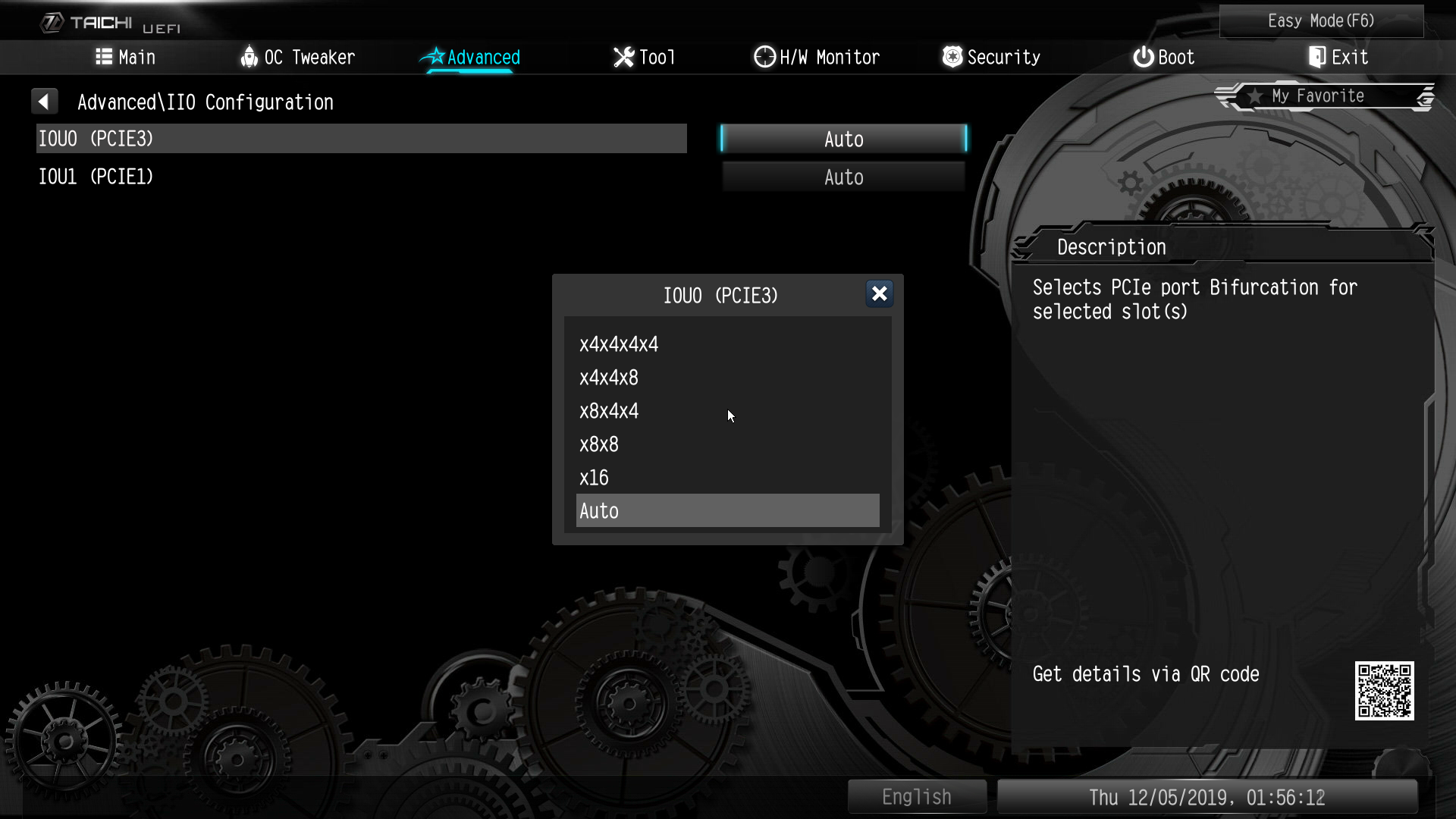Go to H/W Monitor tab
The image size is (1456, 819).
click(817, 57)
